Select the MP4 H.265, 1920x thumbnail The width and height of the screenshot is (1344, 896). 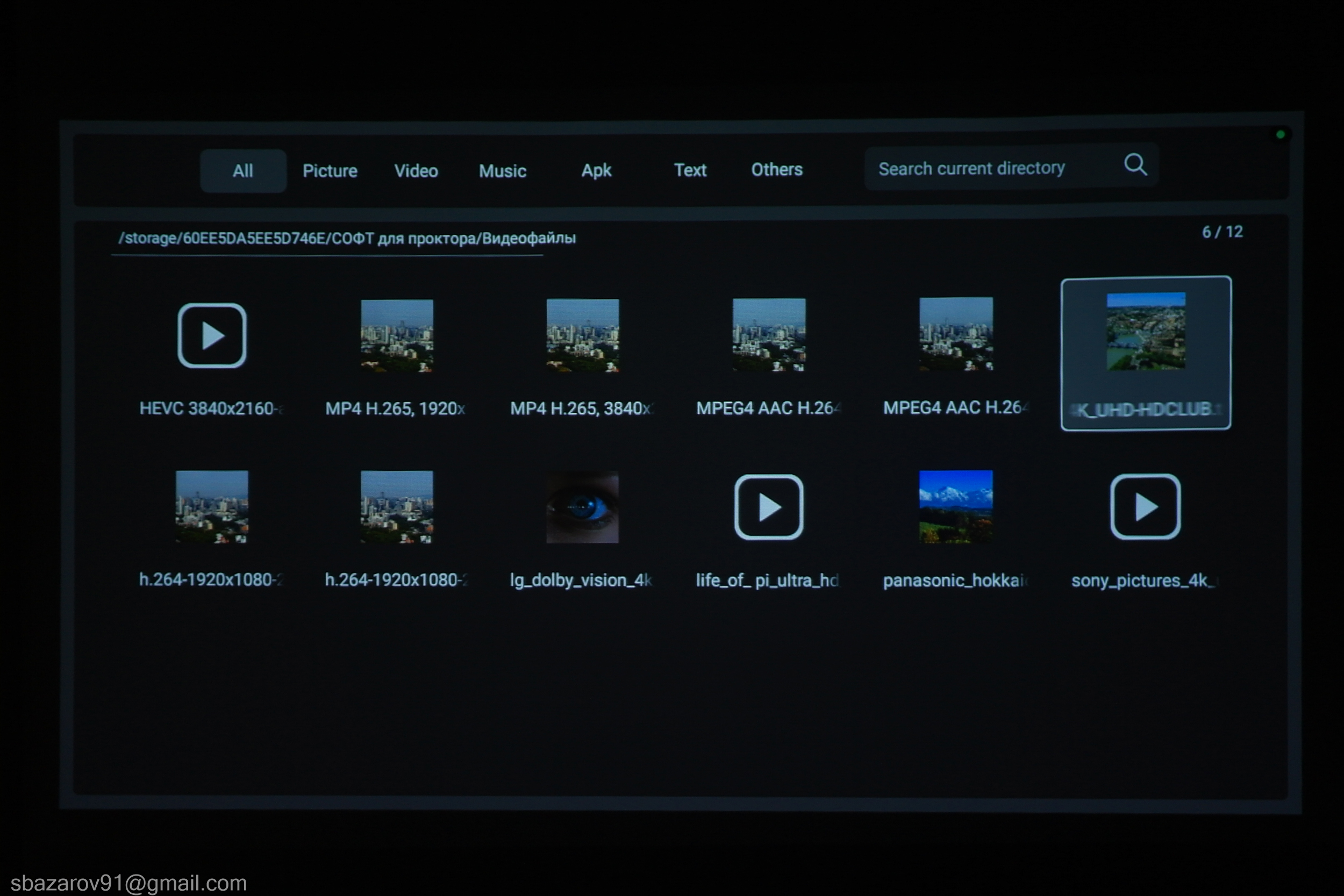point(397,335)
